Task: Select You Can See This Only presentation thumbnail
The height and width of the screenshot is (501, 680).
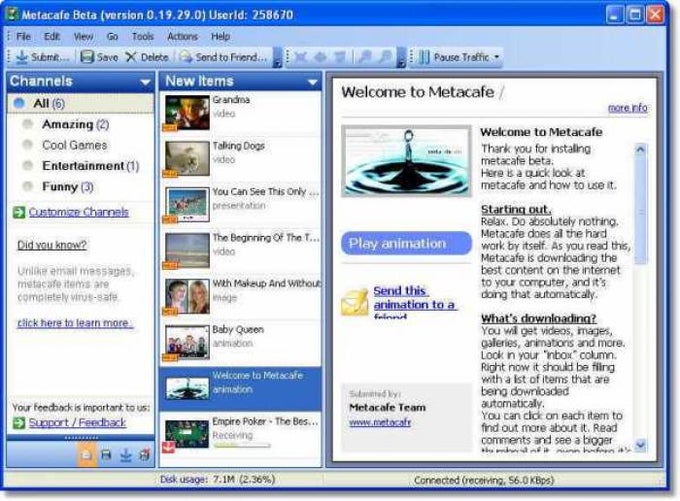Action: pos(187,205)
